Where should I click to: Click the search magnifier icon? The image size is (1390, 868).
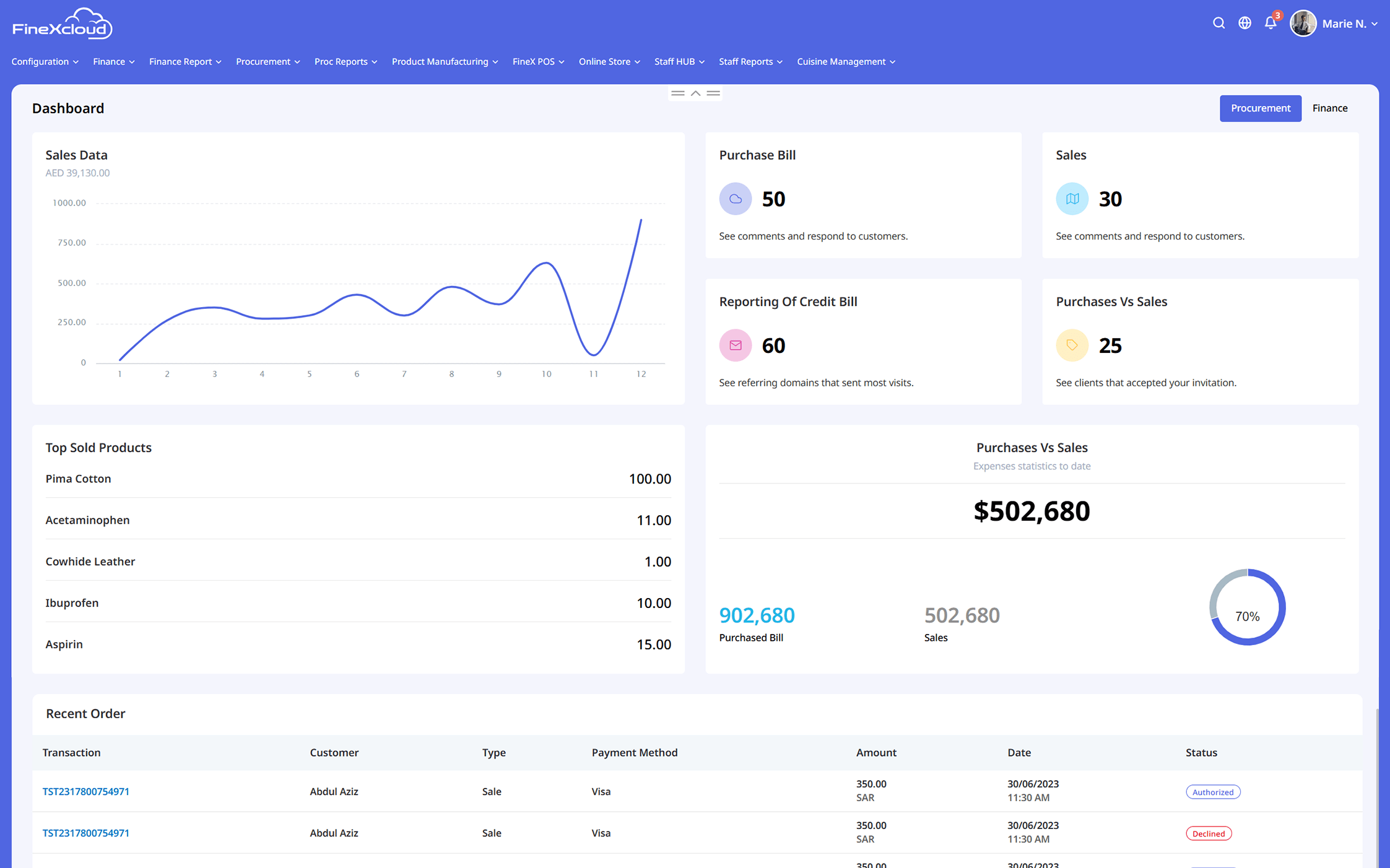point(1218,24)
